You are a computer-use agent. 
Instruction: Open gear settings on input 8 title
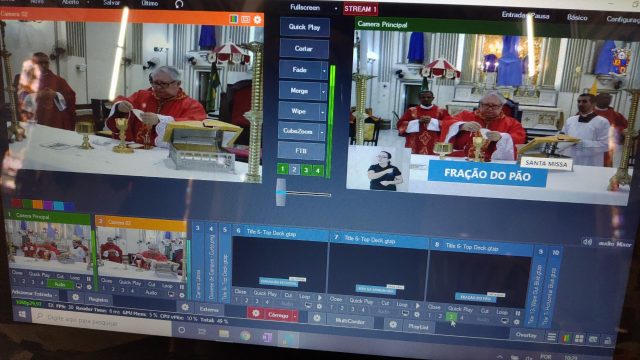click(517, 322)
